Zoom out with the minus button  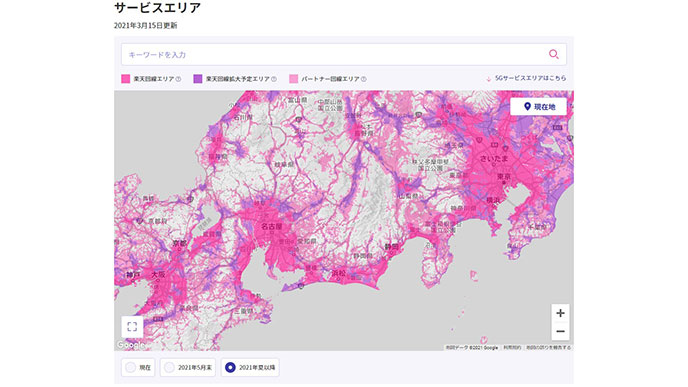tap(560, 331)
